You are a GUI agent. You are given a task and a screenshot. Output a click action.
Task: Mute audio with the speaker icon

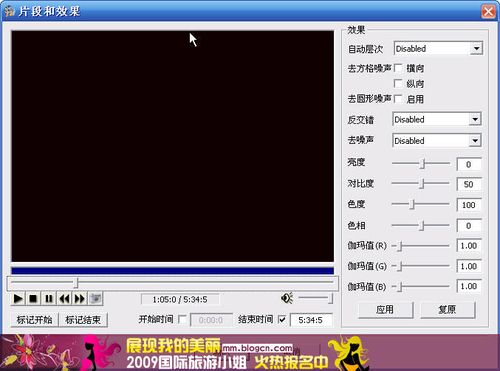coord(287,298)
